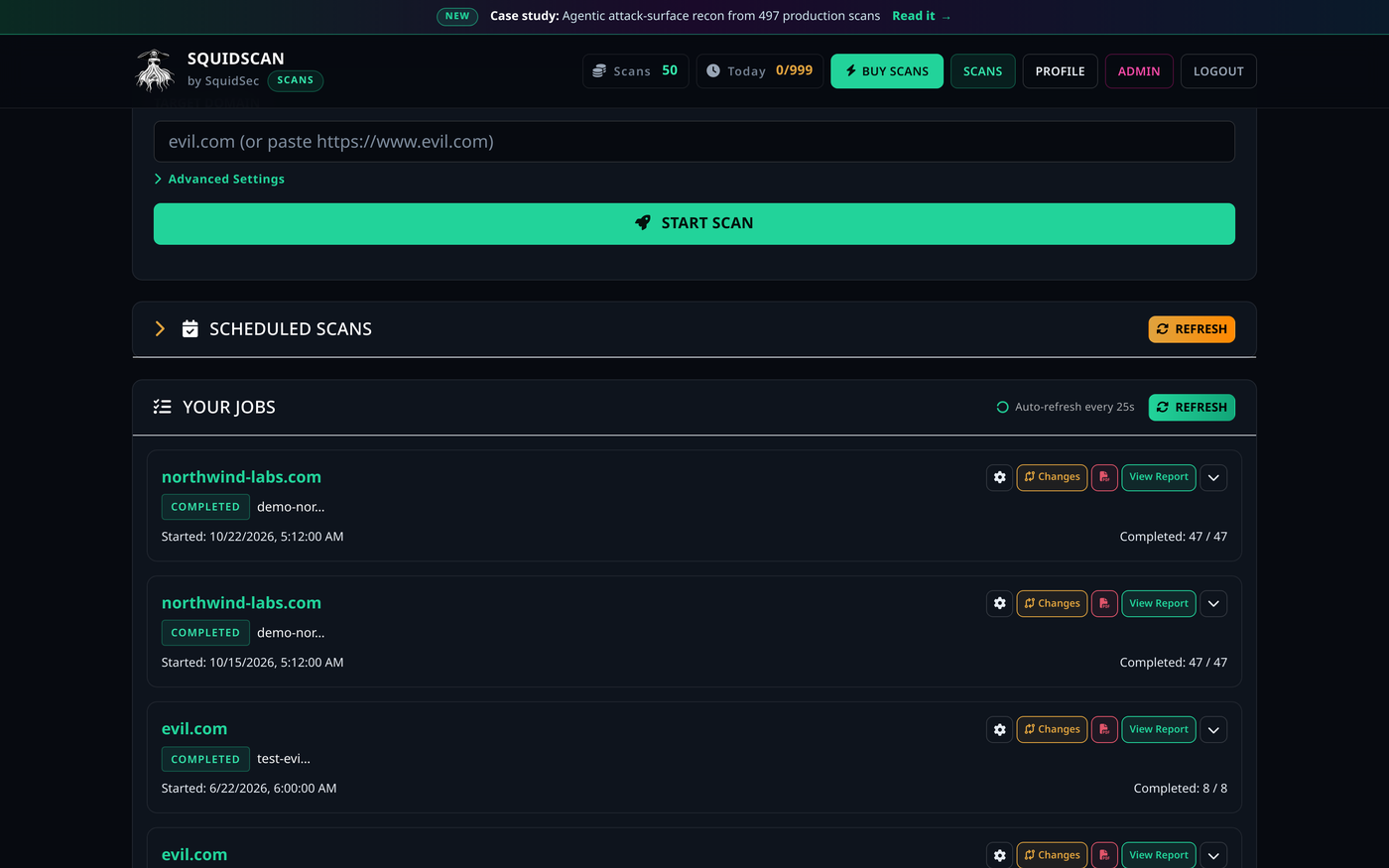Click the 'test-evi...' job label

[x=284, y=759]
